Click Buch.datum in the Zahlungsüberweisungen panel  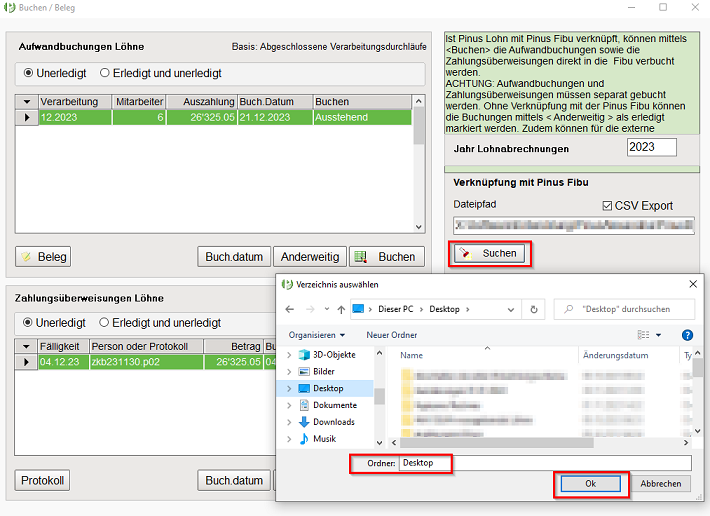[234, 480]
